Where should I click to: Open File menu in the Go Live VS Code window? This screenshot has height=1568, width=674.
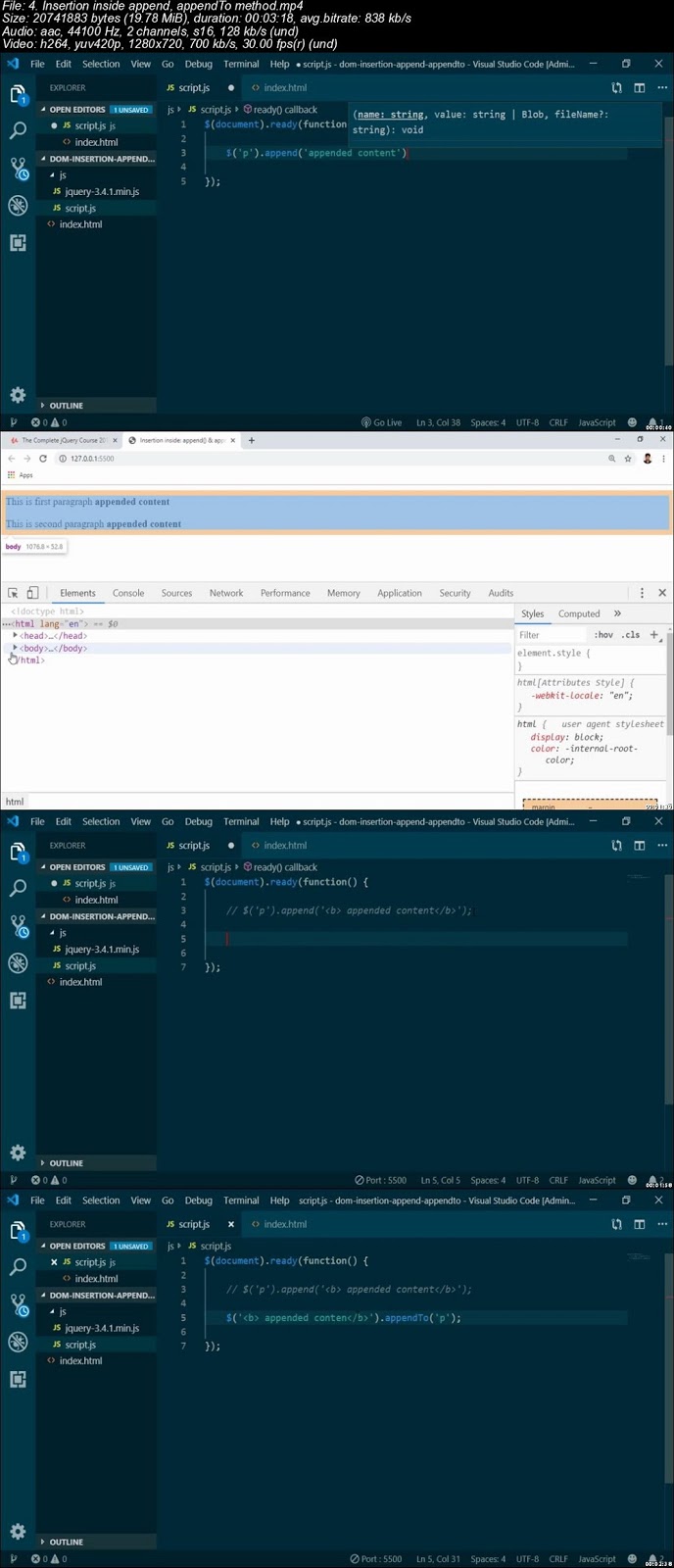point(37,64)
